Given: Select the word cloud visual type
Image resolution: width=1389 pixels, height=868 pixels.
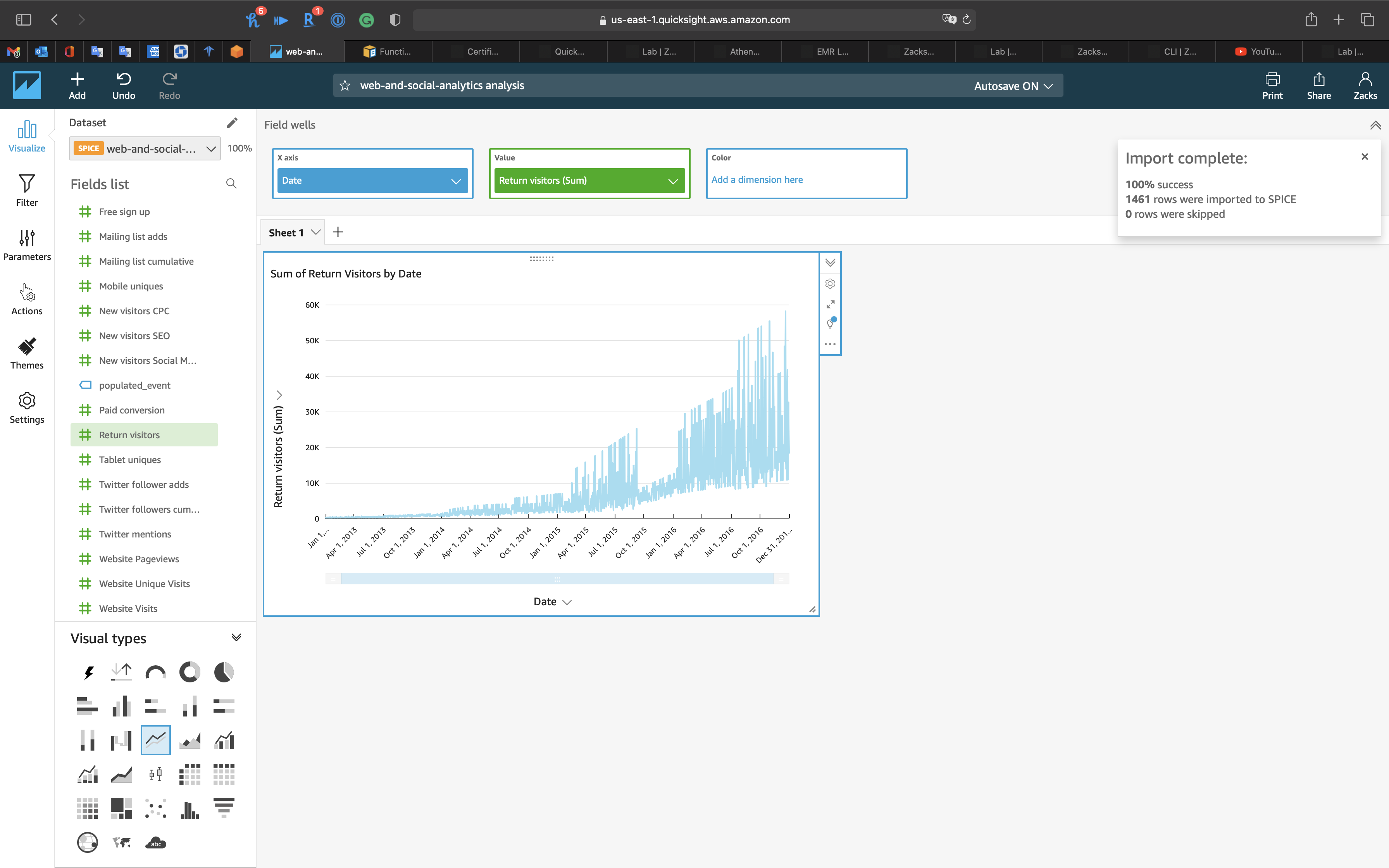Looking at the screenshot, I should pyautogui.click(x=155, y=843).
